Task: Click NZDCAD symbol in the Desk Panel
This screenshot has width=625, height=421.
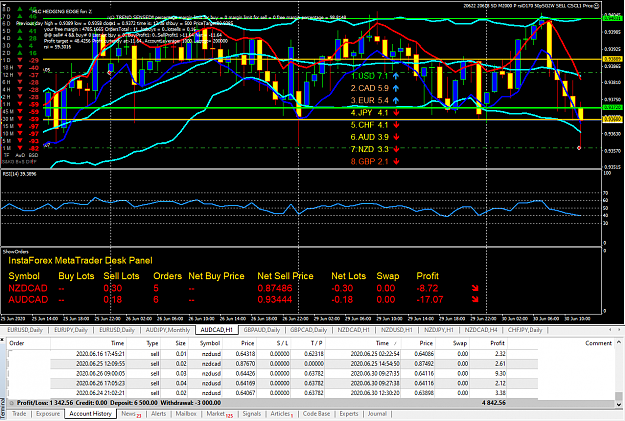Action: tap(28, 288)
